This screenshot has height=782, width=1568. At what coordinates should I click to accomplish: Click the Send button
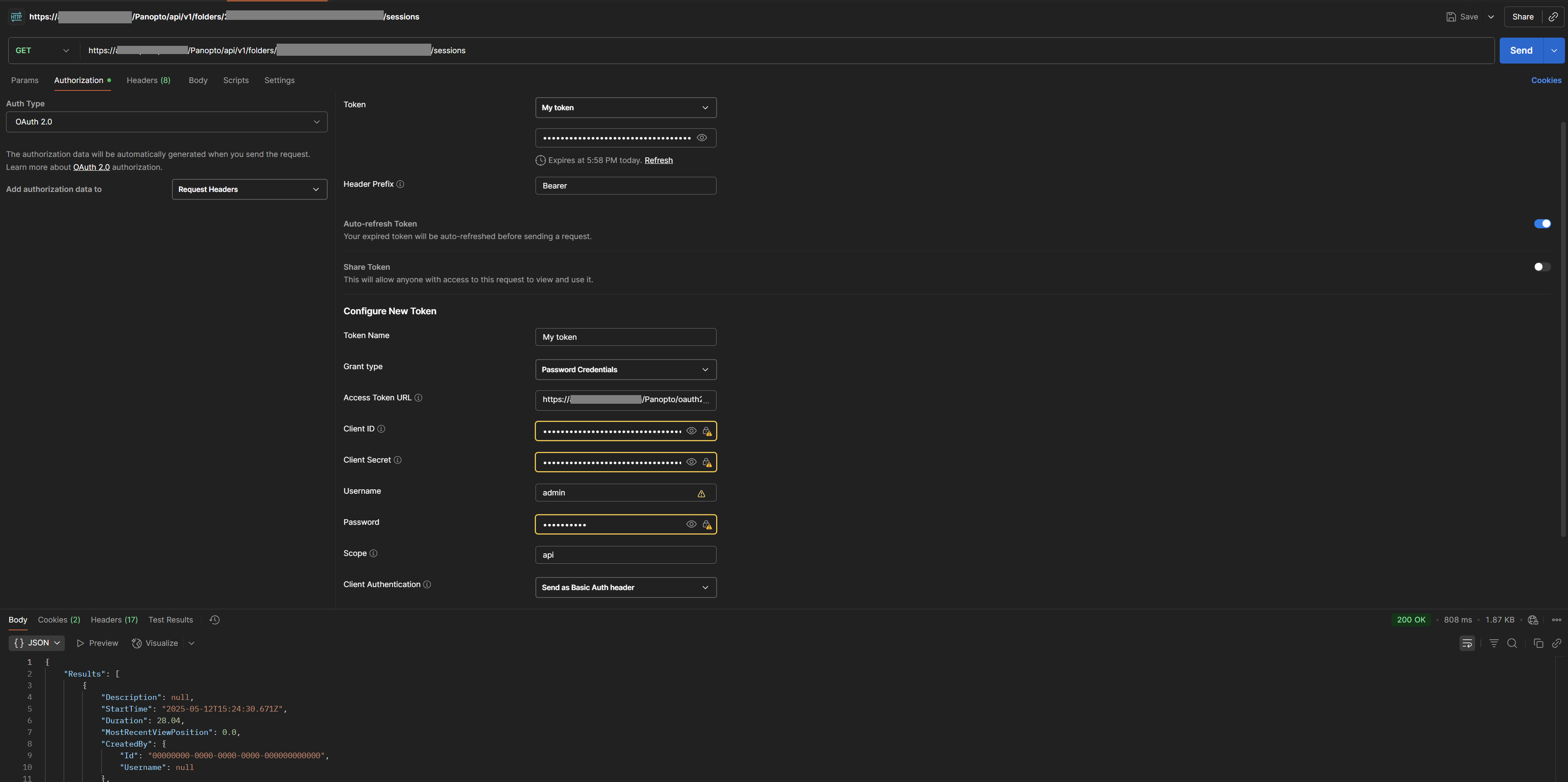pos(1521,51)
